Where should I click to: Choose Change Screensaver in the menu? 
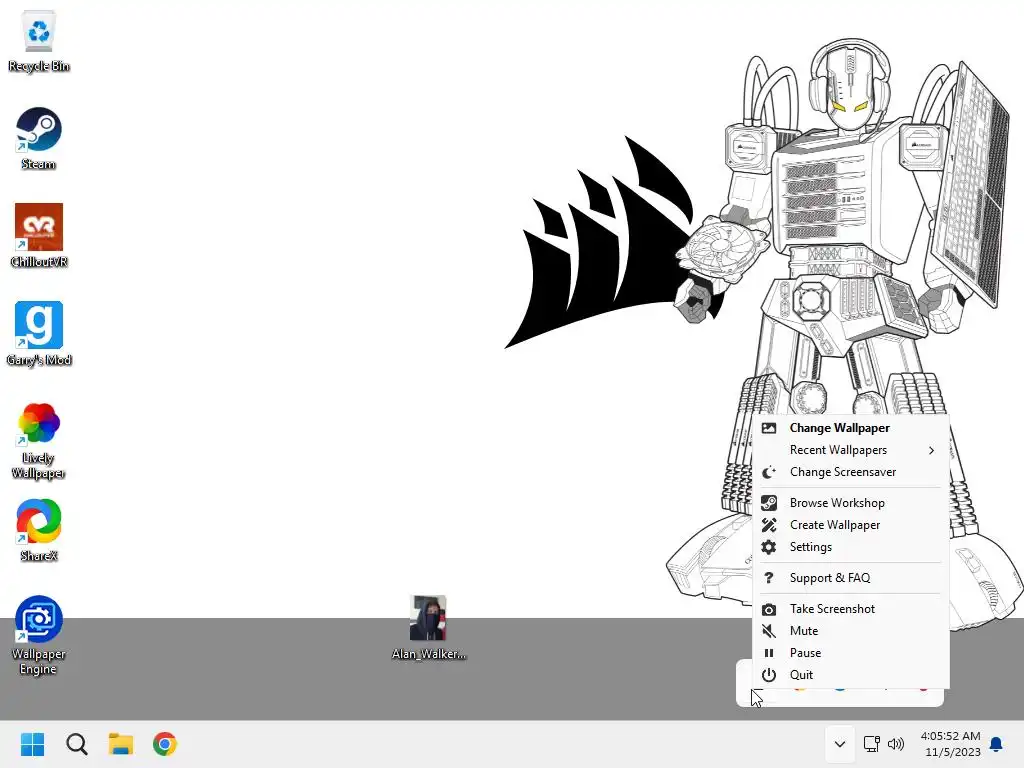[x=850, y=472]
